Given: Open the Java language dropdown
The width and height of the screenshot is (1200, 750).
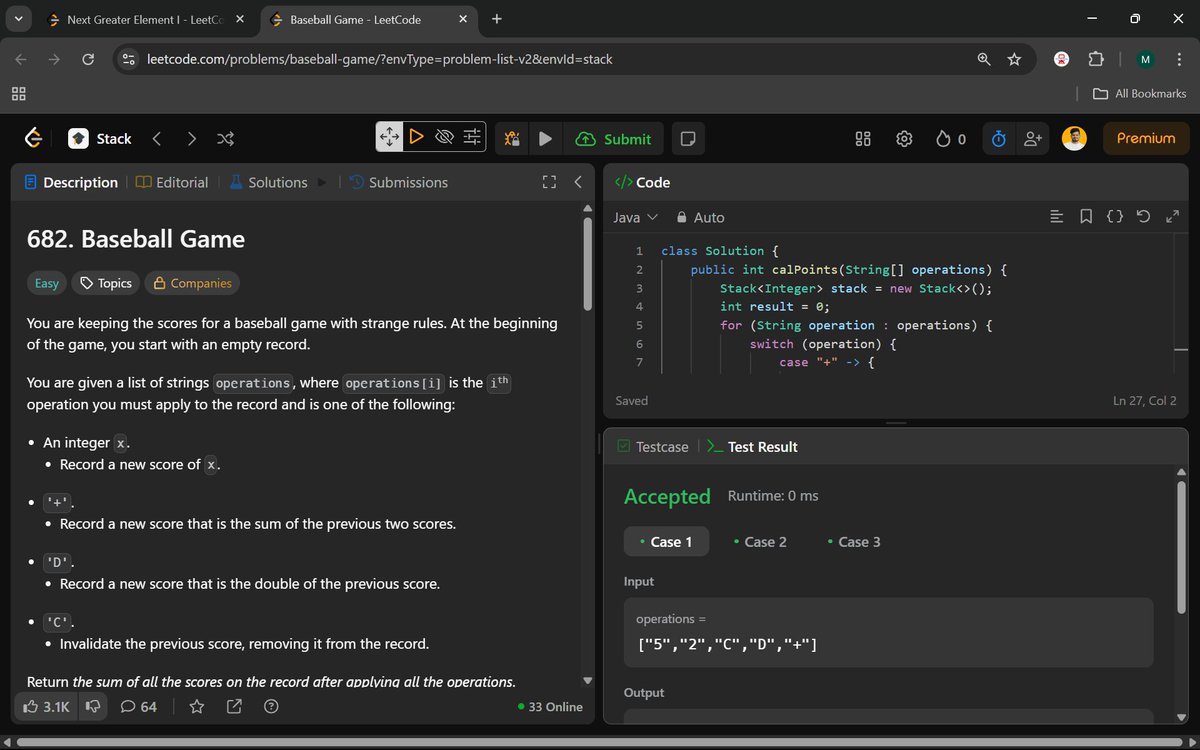Looking at the screenshot, I should [x=634, y=217].
